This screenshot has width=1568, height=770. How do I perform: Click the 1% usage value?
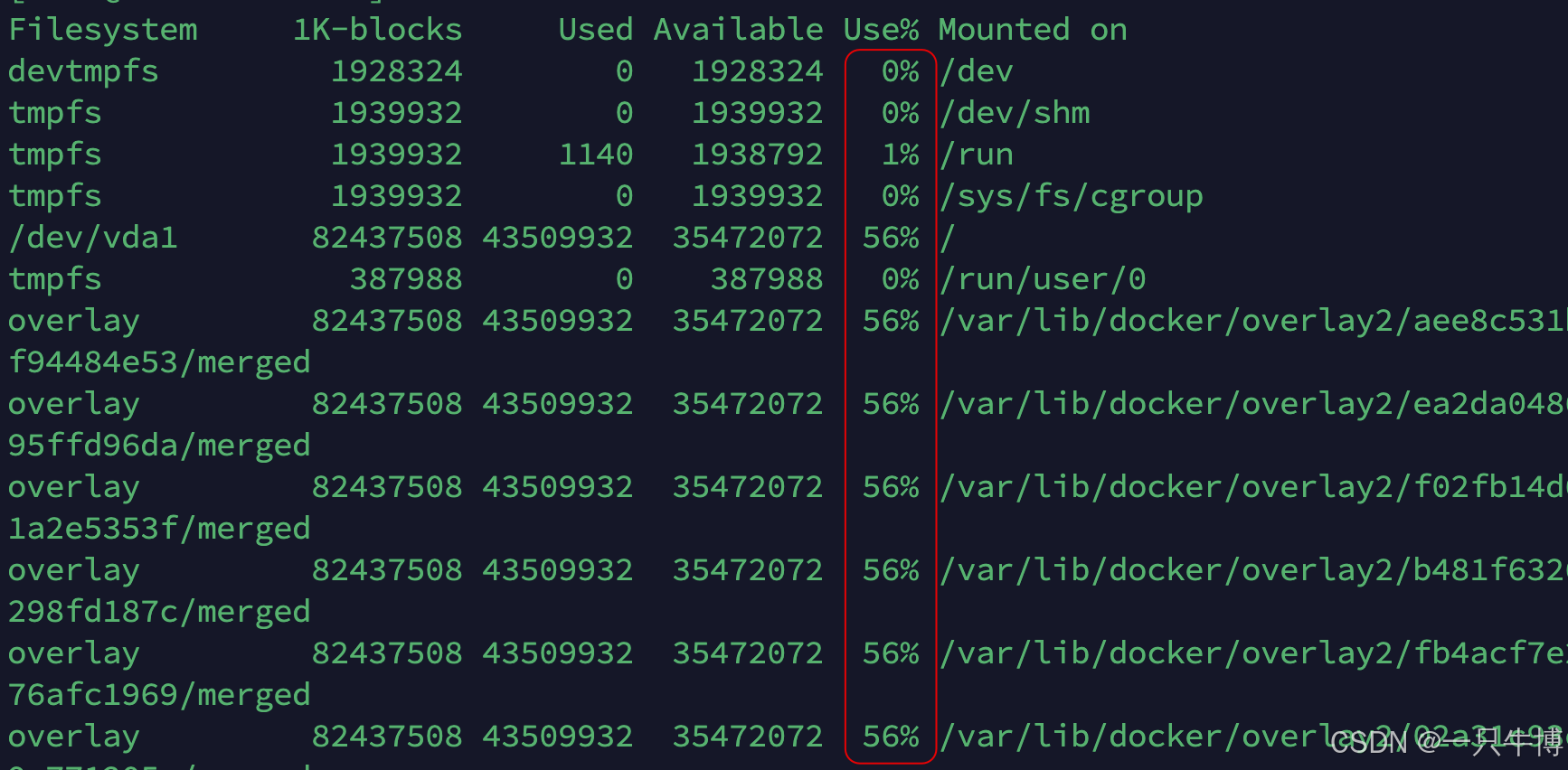(x=900, y=155)
